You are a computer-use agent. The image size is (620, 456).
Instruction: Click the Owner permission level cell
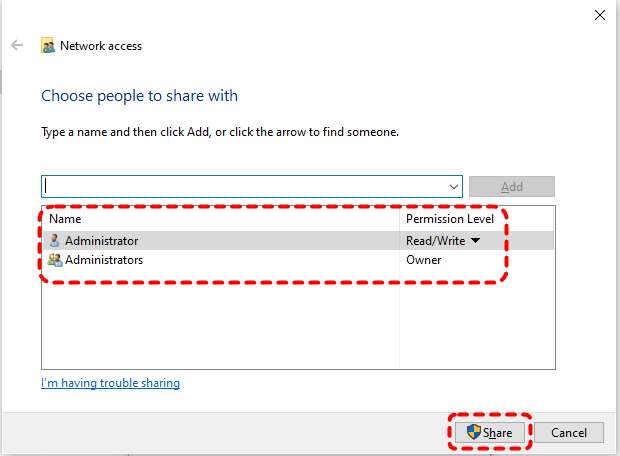point(424,260)
